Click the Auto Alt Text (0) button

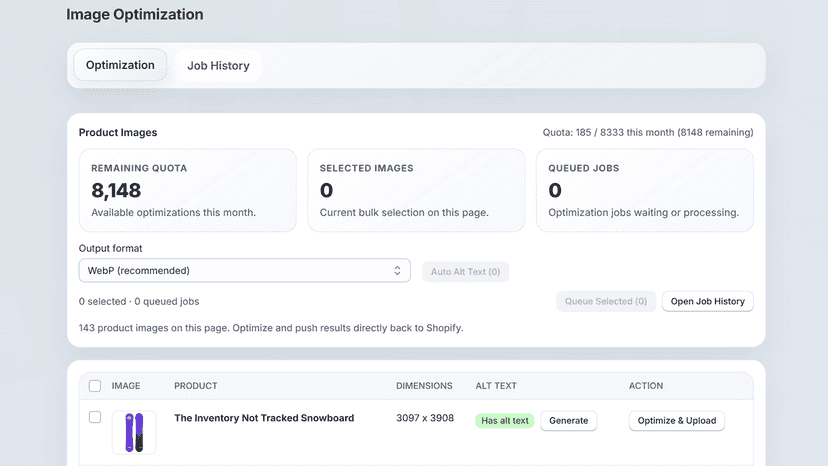[x=465, y=272]
